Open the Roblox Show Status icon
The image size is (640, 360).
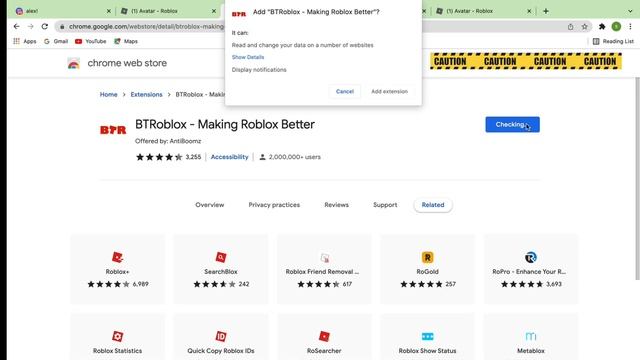point(427,336)
